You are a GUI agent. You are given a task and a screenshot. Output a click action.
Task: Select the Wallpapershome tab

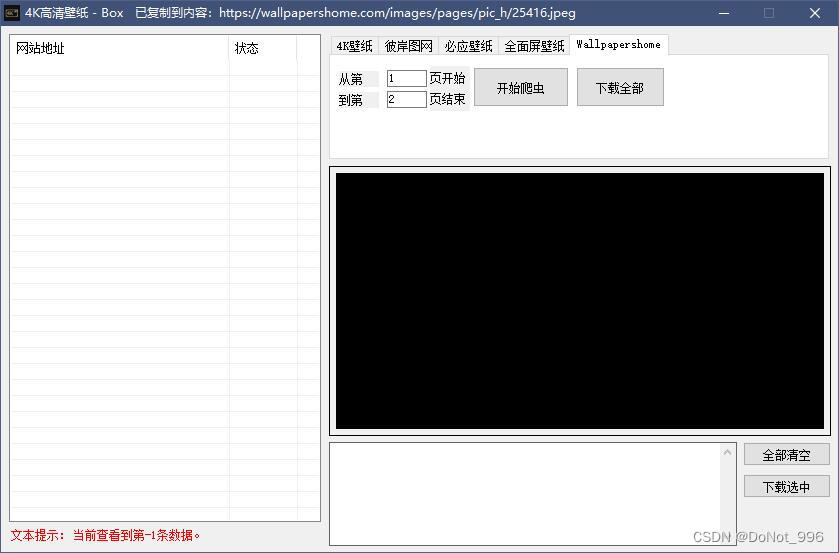619,44
